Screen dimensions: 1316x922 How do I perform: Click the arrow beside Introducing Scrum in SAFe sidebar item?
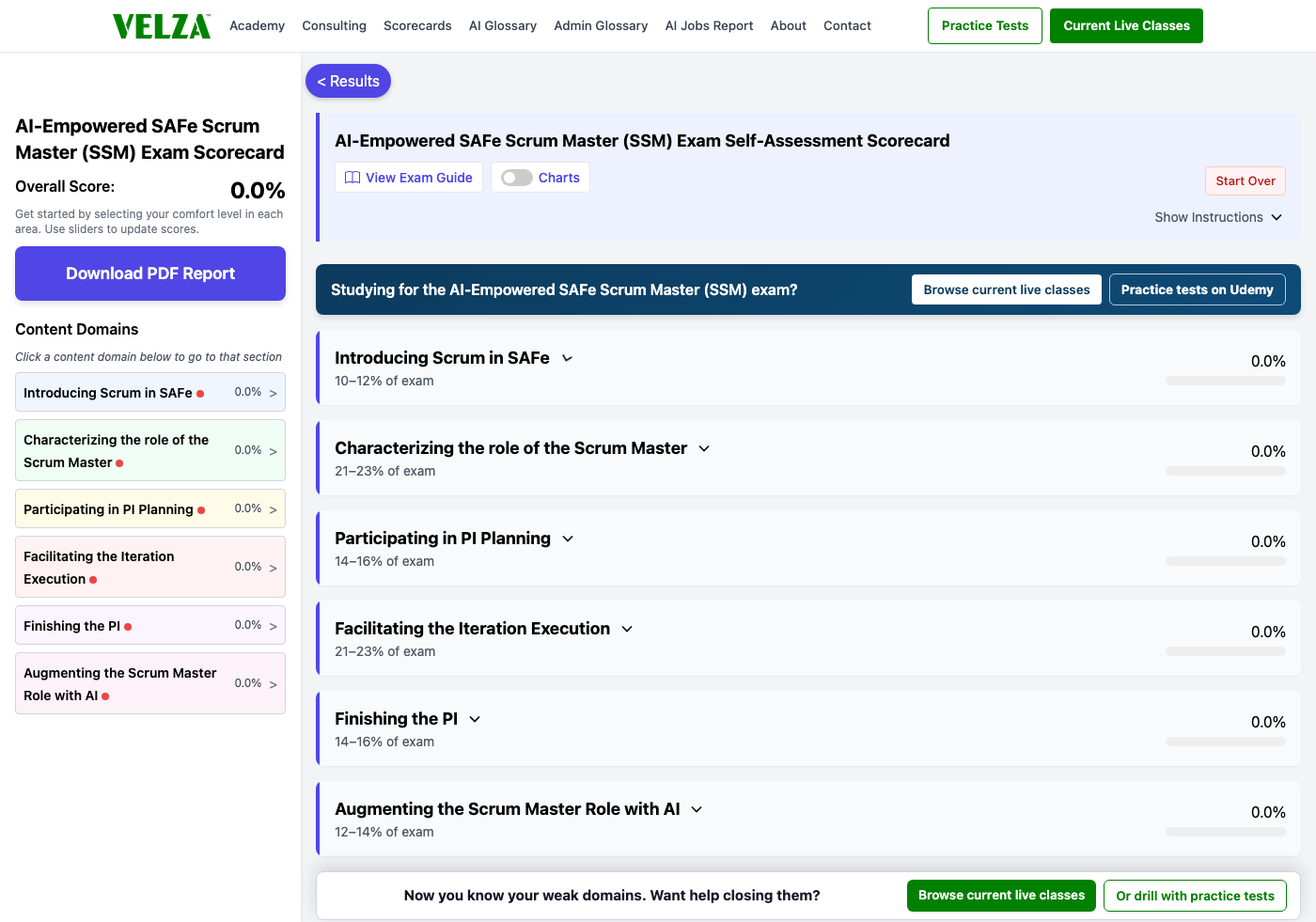[274, 394]
